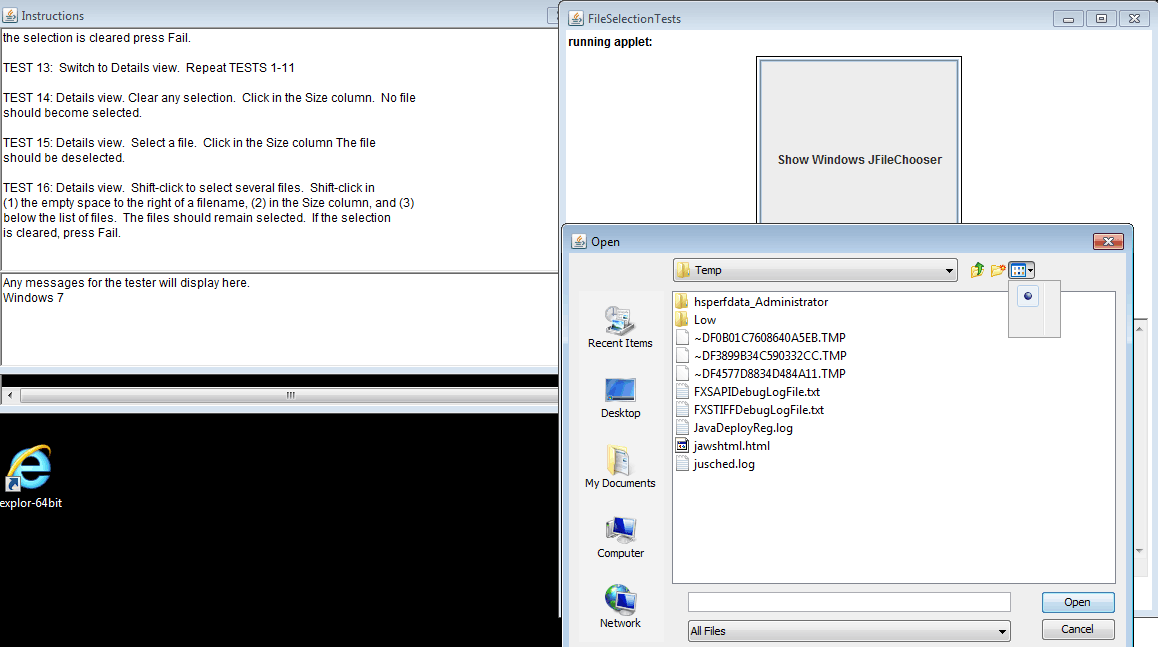This screenshot has width=1158, height=647.
Task: Select Computer in the places sidebar
Action: 620,538
